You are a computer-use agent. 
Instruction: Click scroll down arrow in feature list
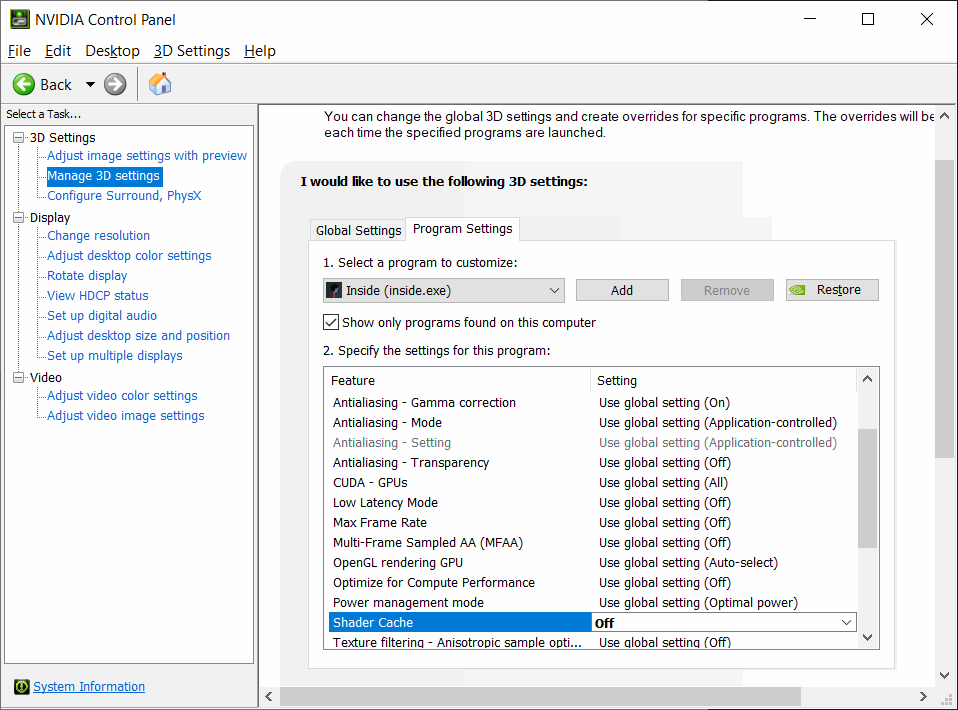click(868, 638)
